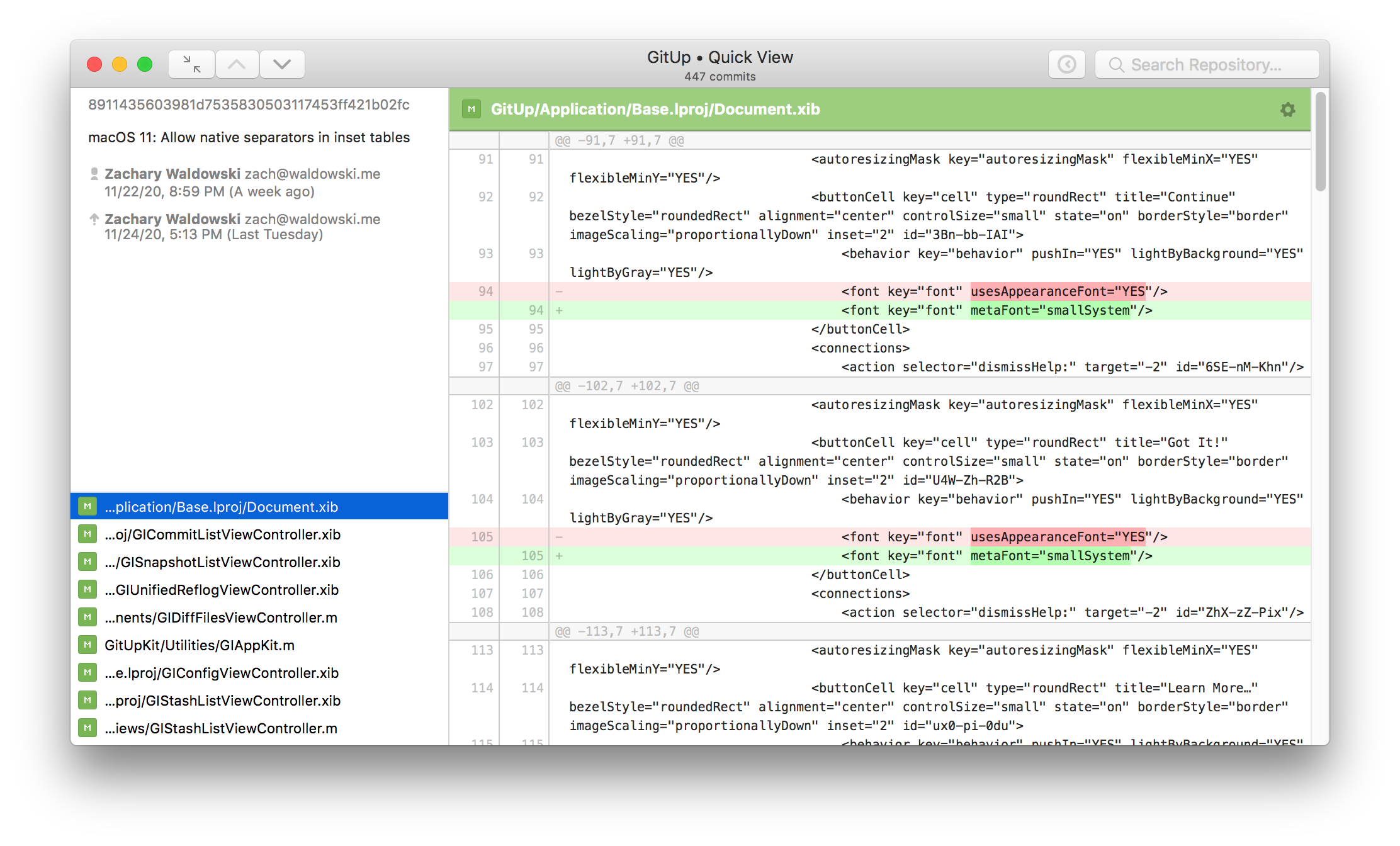
Task: Click the exit Quick View collapse arrows icon
Action: tap(191, 64)
